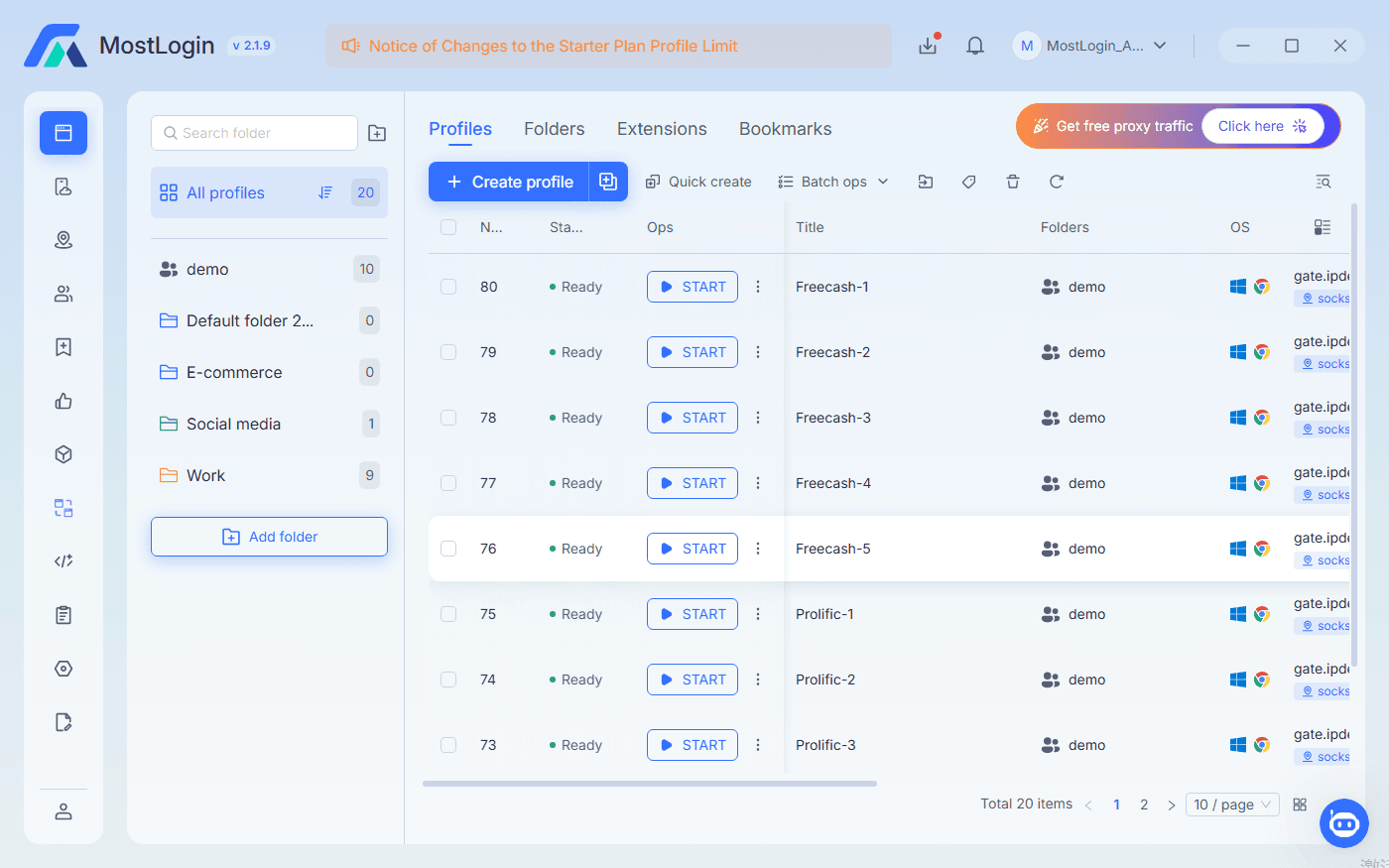Click the Create profile button

[509, 182]
